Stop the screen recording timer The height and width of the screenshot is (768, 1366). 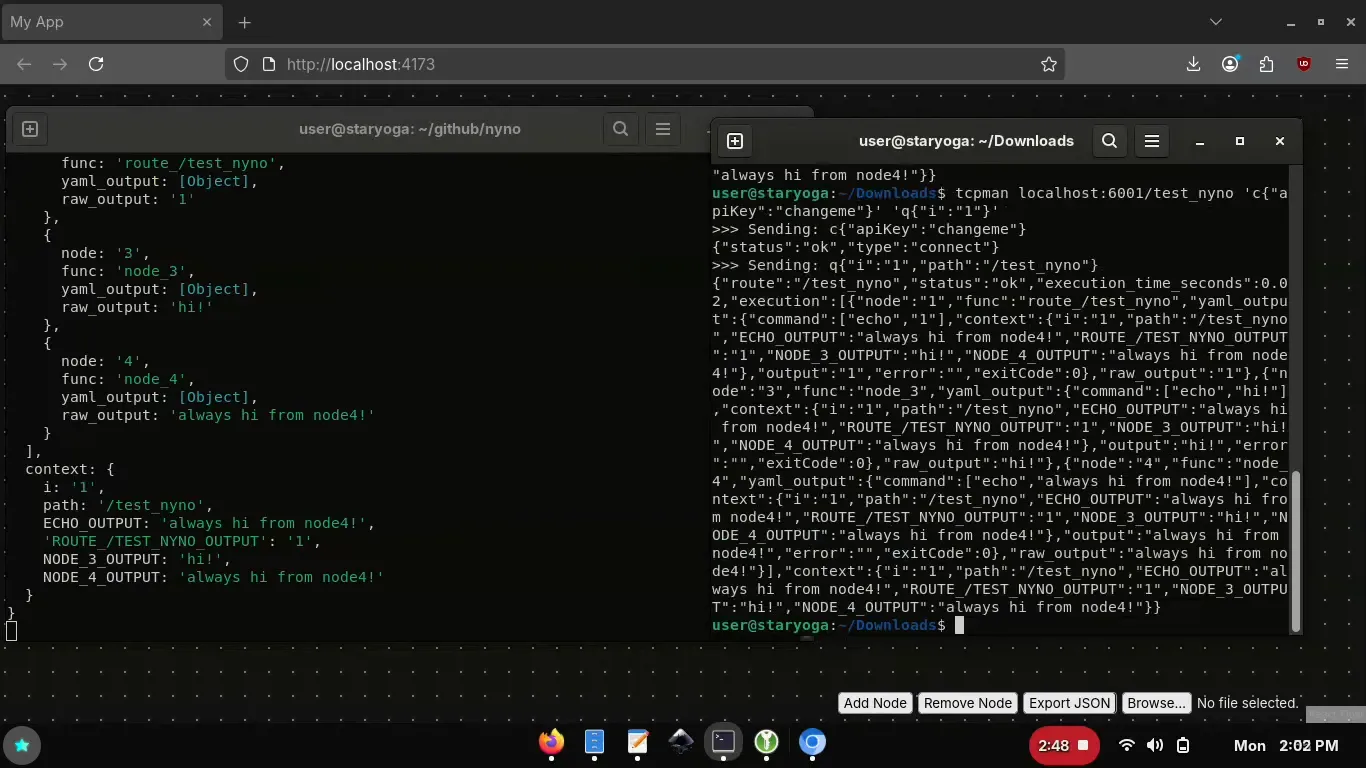tap(1082, 745)
